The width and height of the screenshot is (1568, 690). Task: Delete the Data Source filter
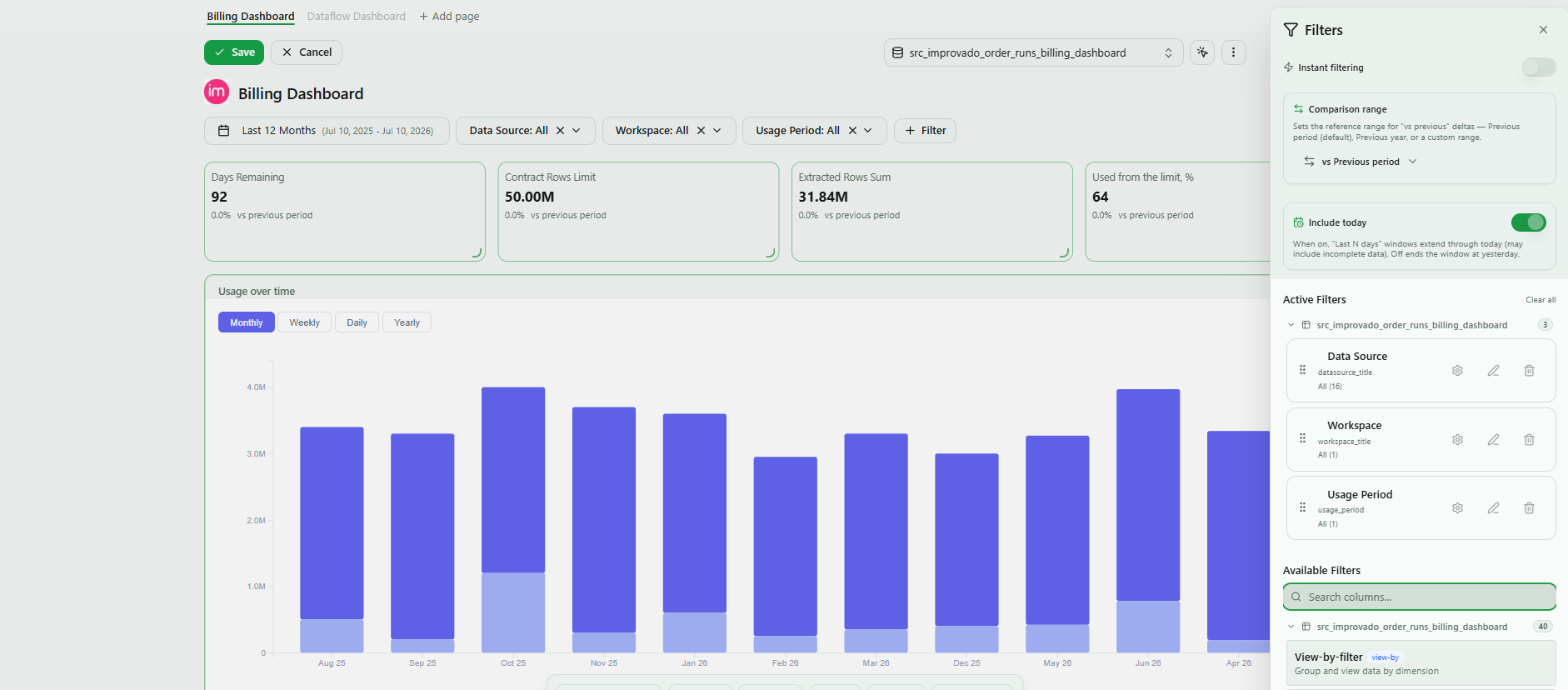(1529, 371)
